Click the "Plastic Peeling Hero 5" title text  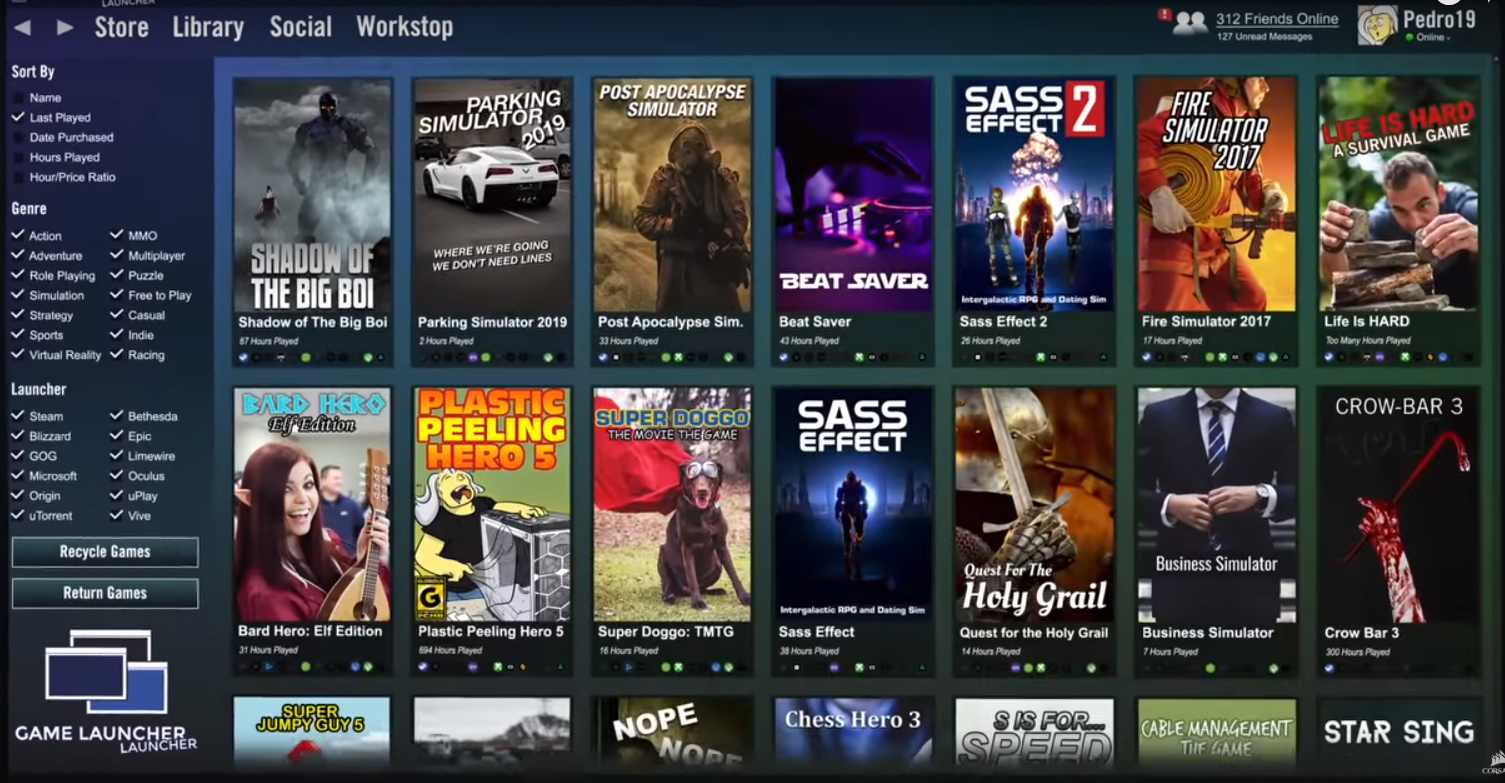[x=491, y=632]
